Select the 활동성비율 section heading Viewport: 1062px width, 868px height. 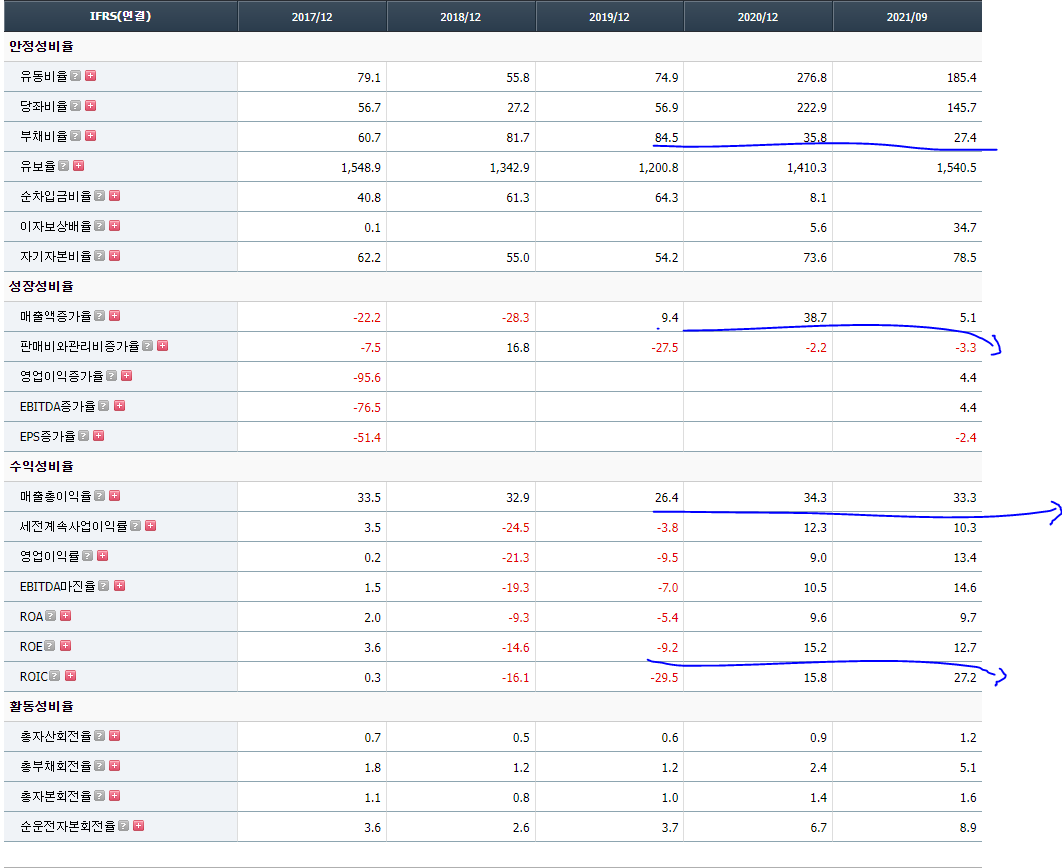pyautogui.click(x=41, y=706)
